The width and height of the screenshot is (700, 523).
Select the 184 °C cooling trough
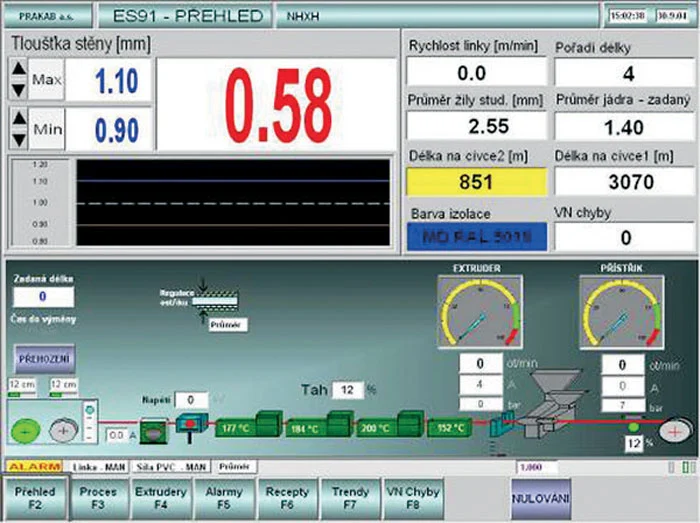tap(320, 424)
